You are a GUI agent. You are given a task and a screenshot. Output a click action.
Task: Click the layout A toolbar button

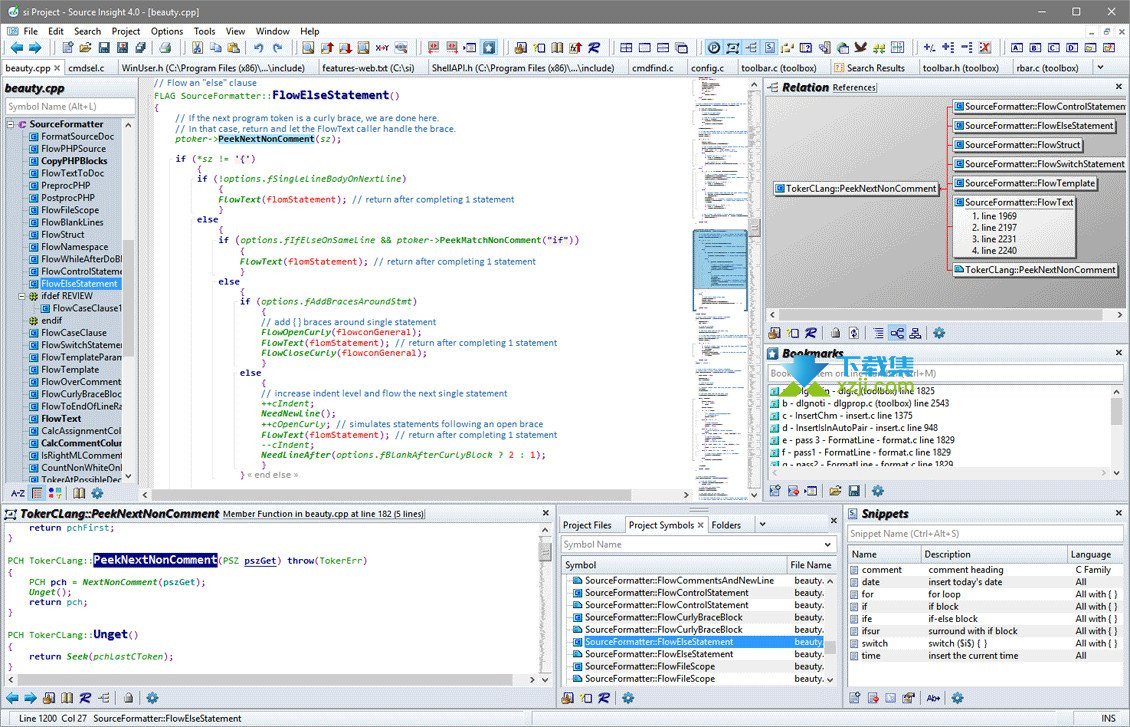click(x=1017, y=48)
